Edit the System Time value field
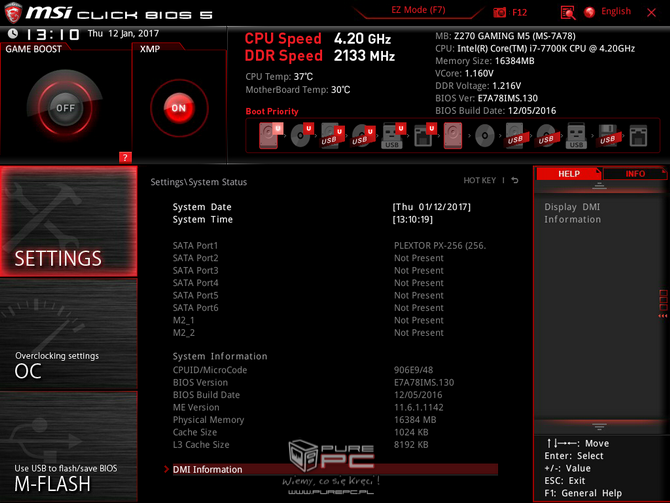This screenshot has height=503, width=670. (412, 219)
